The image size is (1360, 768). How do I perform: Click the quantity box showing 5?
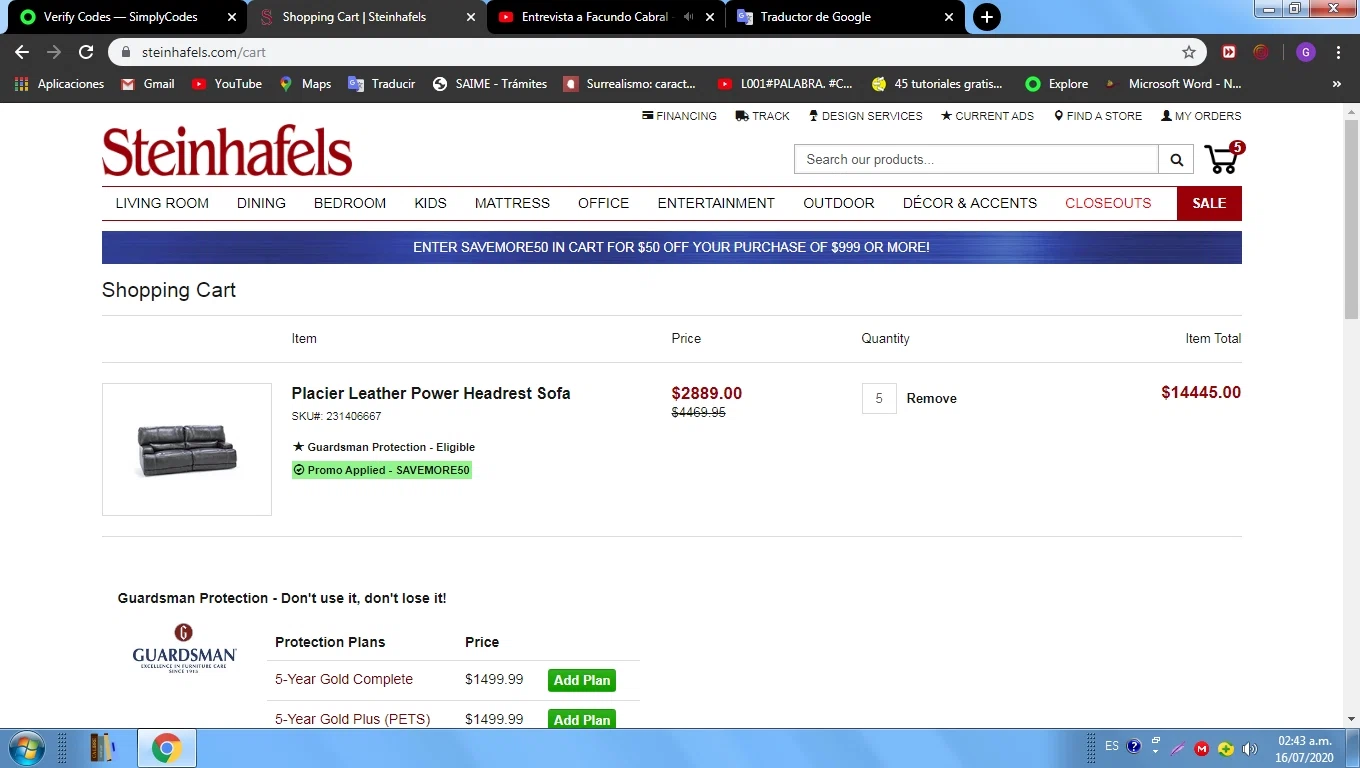[879, 398]
